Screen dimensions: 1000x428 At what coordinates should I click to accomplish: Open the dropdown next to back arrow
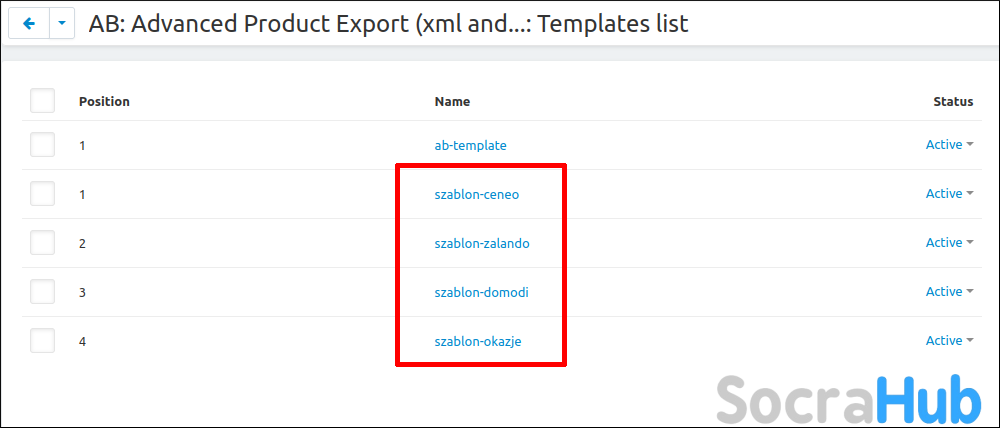tap(62, 23)
